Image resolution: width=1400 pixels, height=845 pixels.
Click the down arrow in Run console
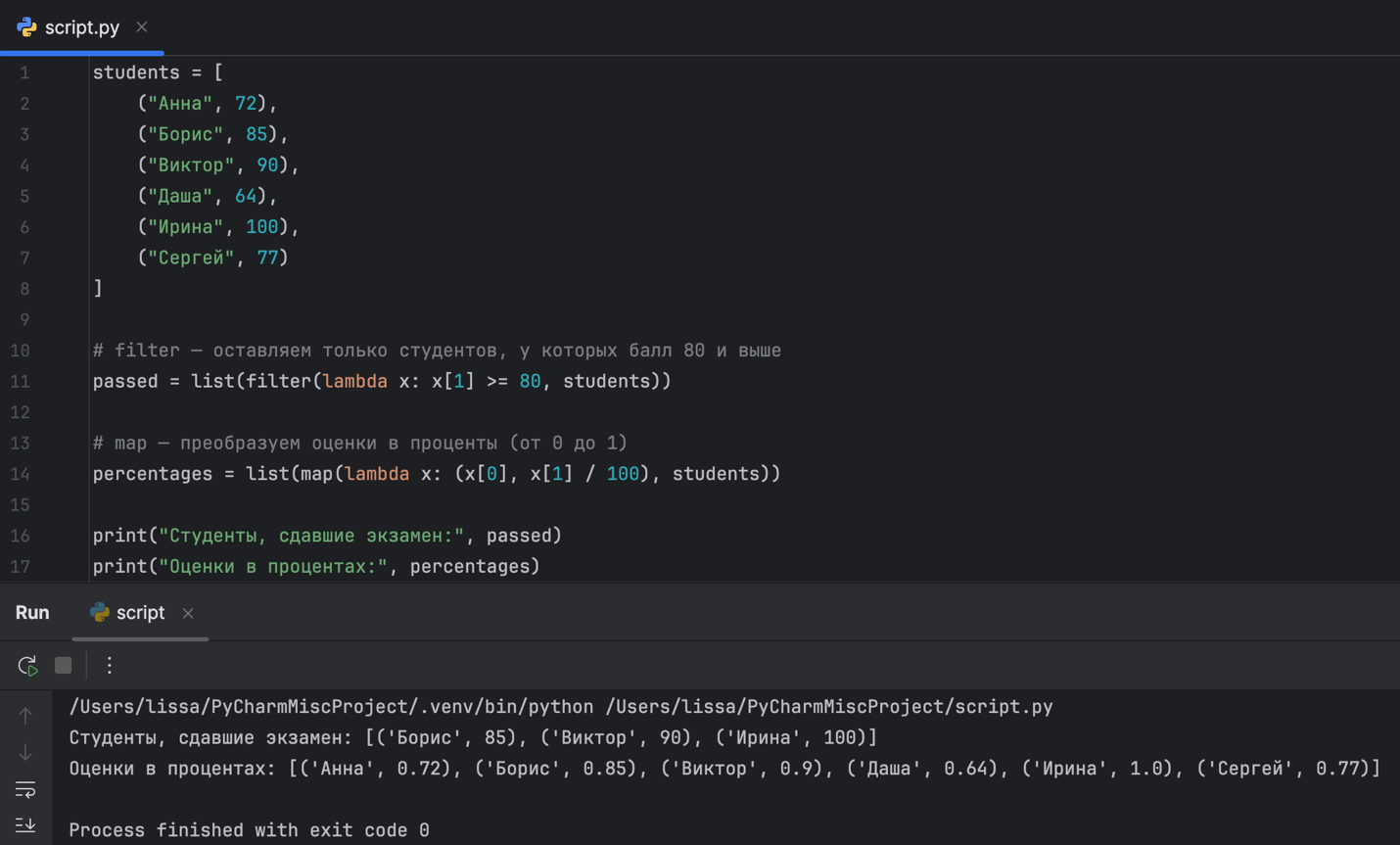point(25,752)
